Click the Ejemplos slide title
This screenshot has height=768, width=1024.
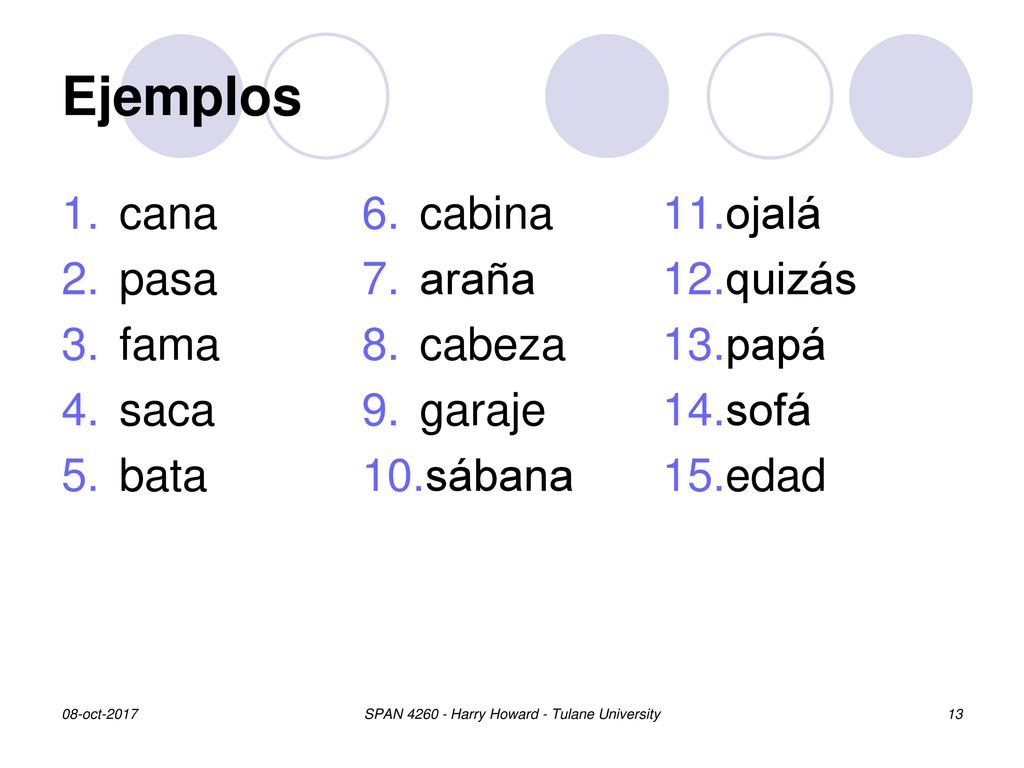[x=182, y=98]
